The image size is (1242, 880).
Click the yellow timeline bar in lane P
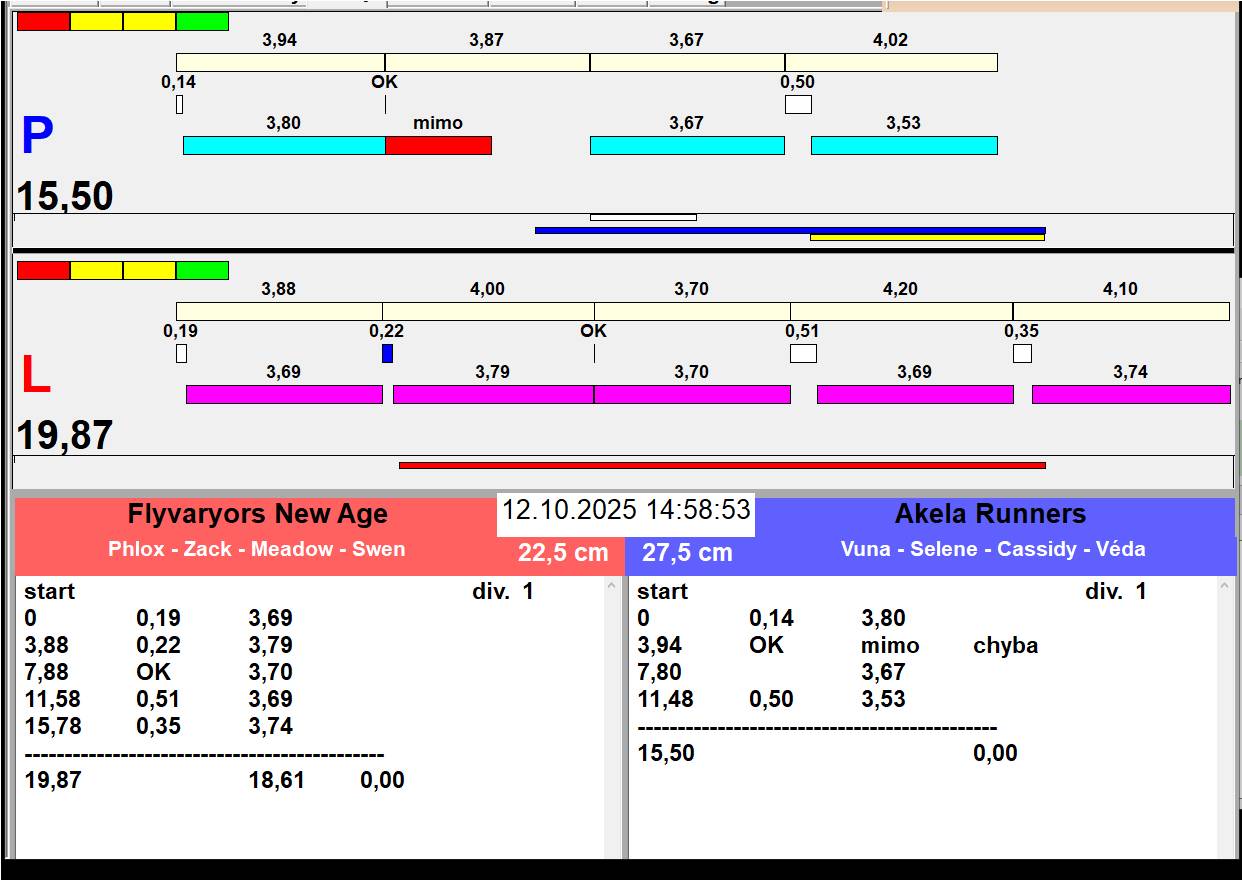tap(927, 238)
